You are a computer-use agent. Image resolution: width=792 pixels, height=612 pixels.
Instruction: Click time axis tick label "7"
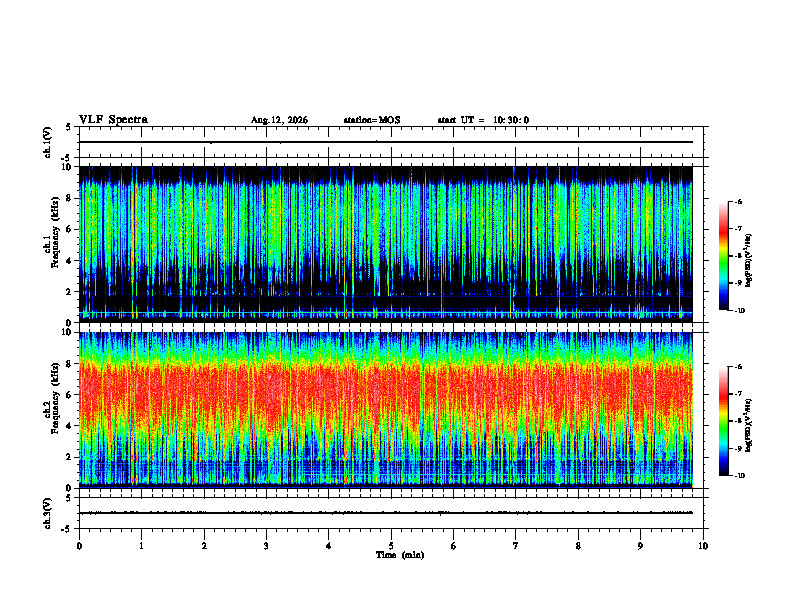pos(516,546)
